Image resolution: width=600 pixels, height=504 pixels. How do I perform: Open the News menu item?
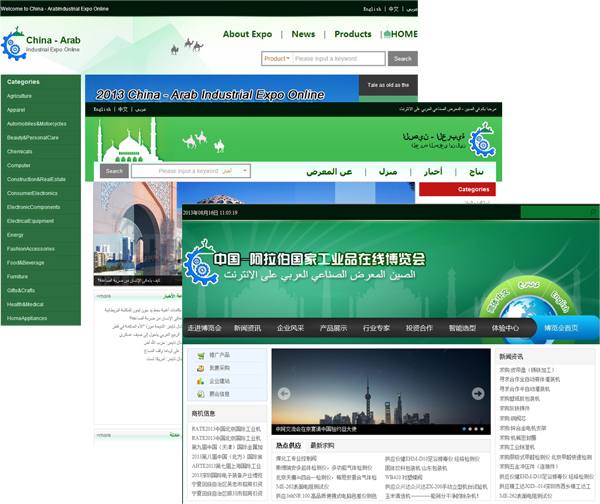pos(303,34)
